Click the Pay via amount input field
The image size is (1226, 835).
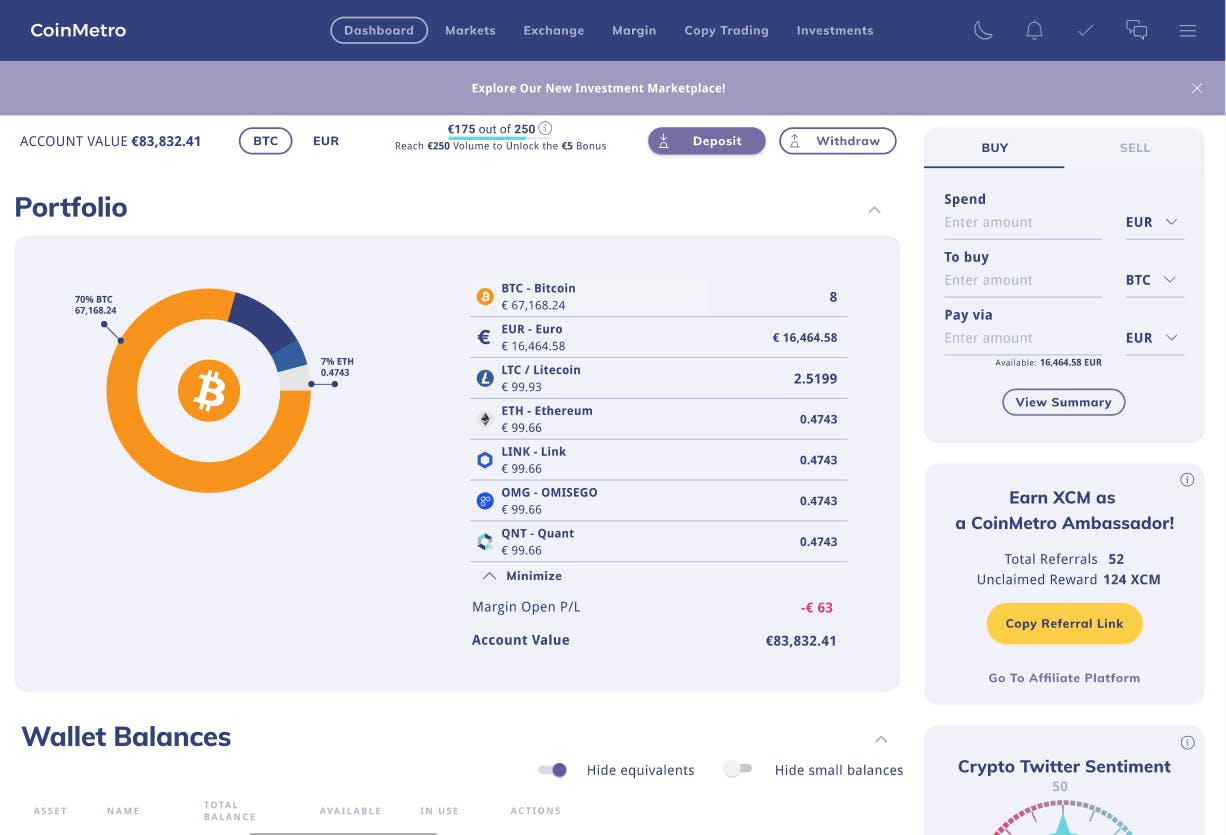coord(1023,339)
